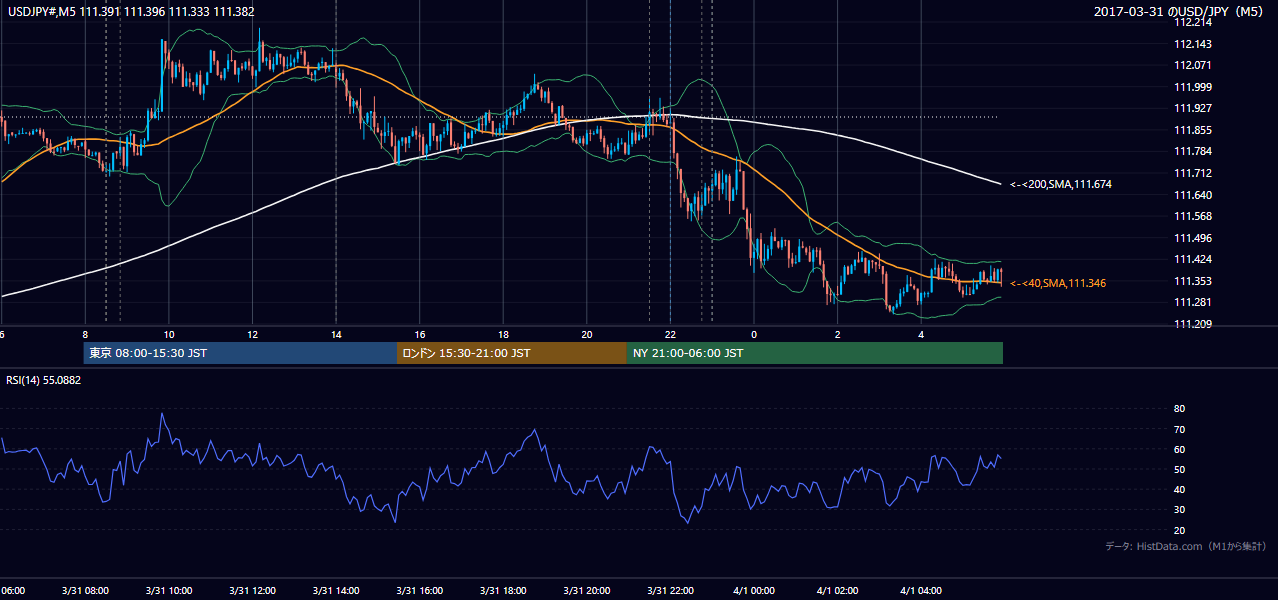The width and height of the screenshot is (1278, 600).
Task: Click price axis label 111.353
Action: point(1193,281)
